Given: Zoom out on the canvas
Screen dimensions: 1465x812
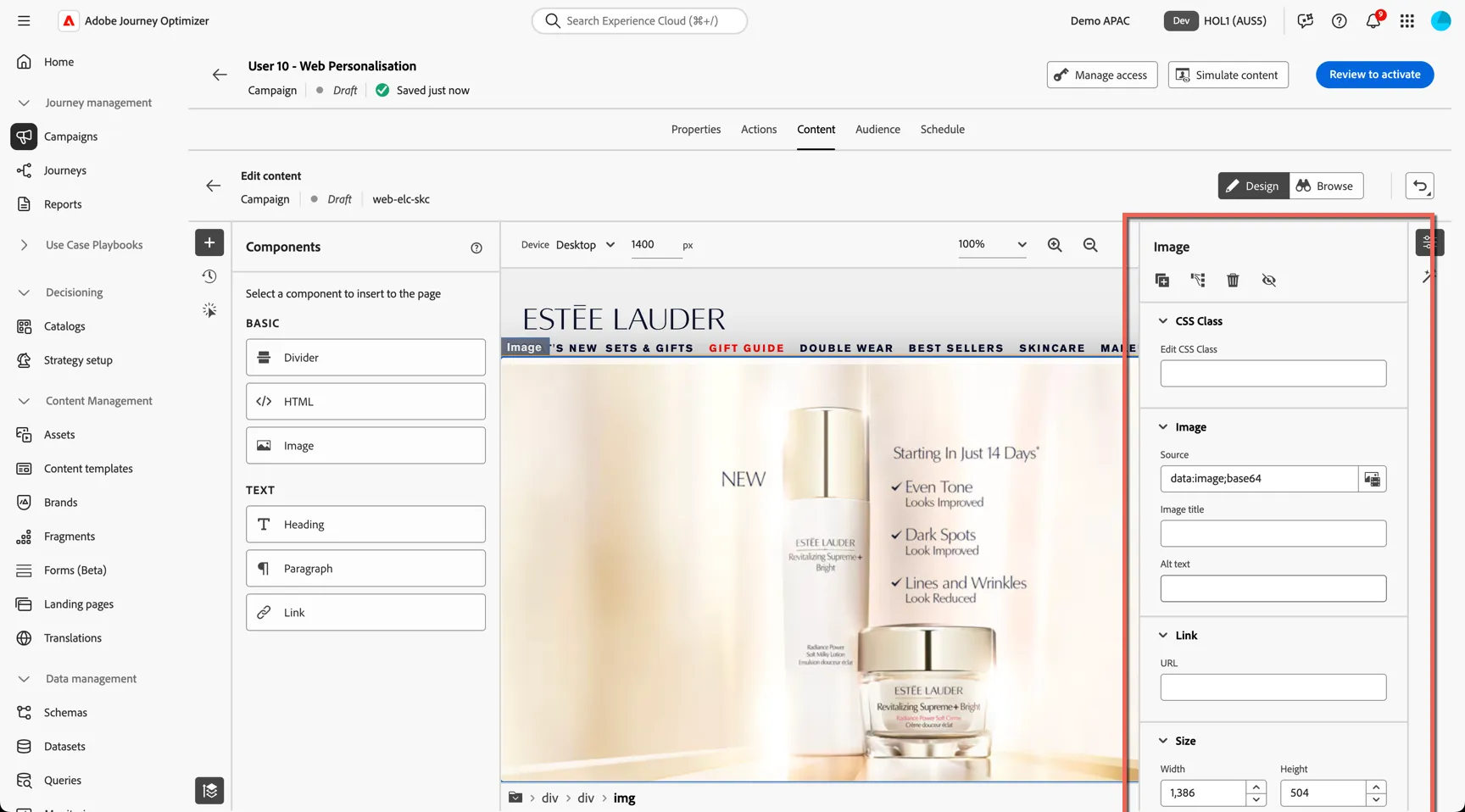Looking at the screenshot, I should click(1090, 245).
